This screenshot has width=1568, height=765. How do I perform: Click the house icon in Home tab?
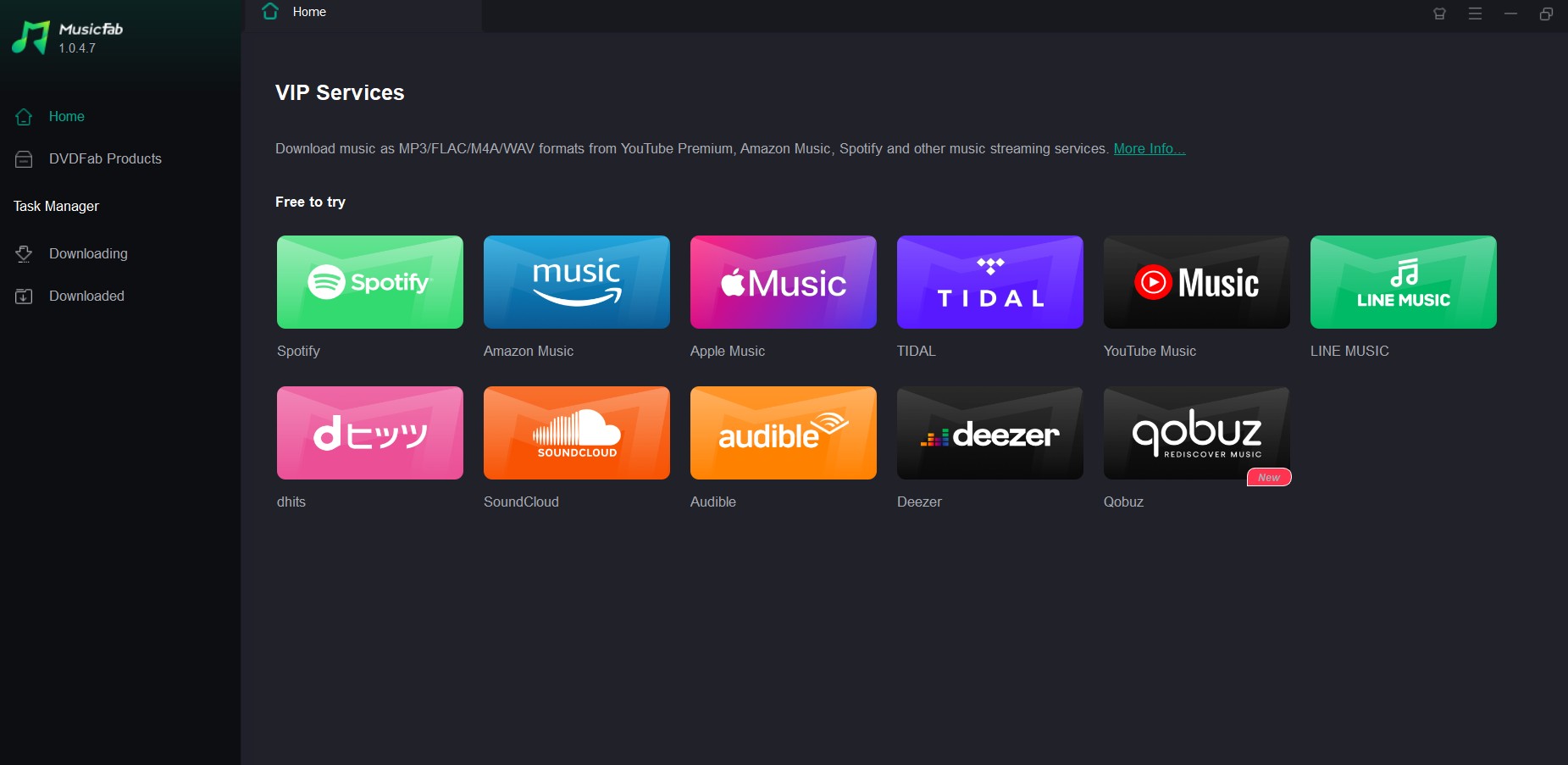point(270,12)
